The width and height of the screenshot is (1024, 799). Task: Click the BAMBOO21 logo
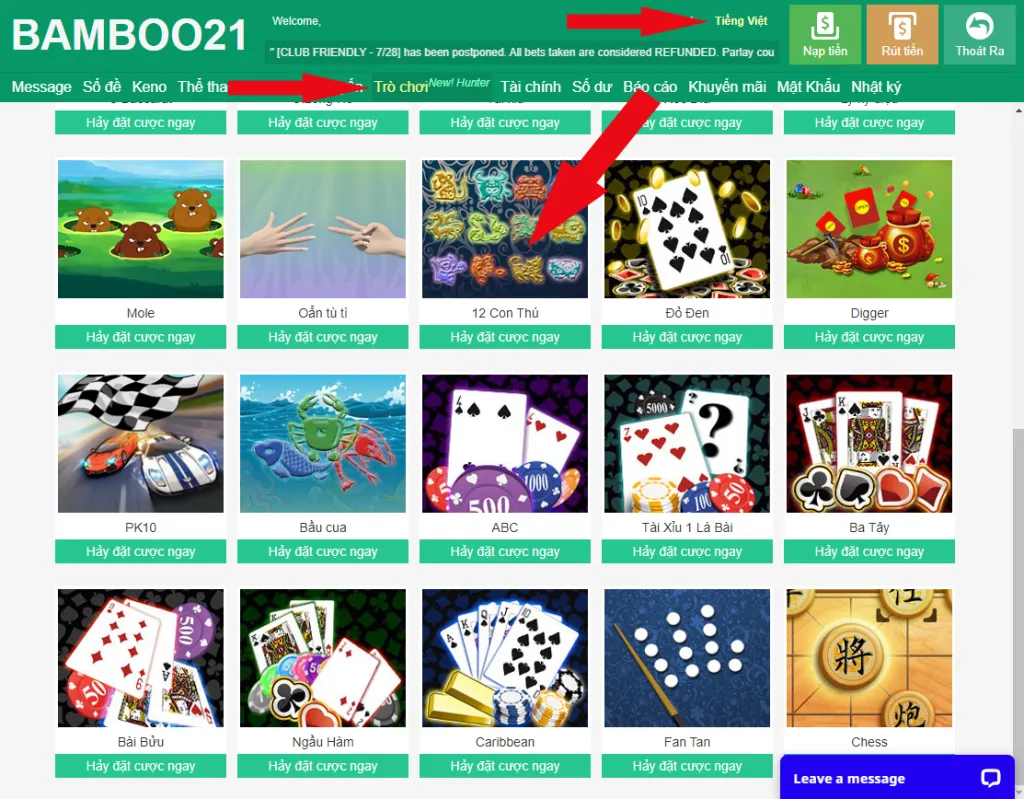tap(129, 35)
